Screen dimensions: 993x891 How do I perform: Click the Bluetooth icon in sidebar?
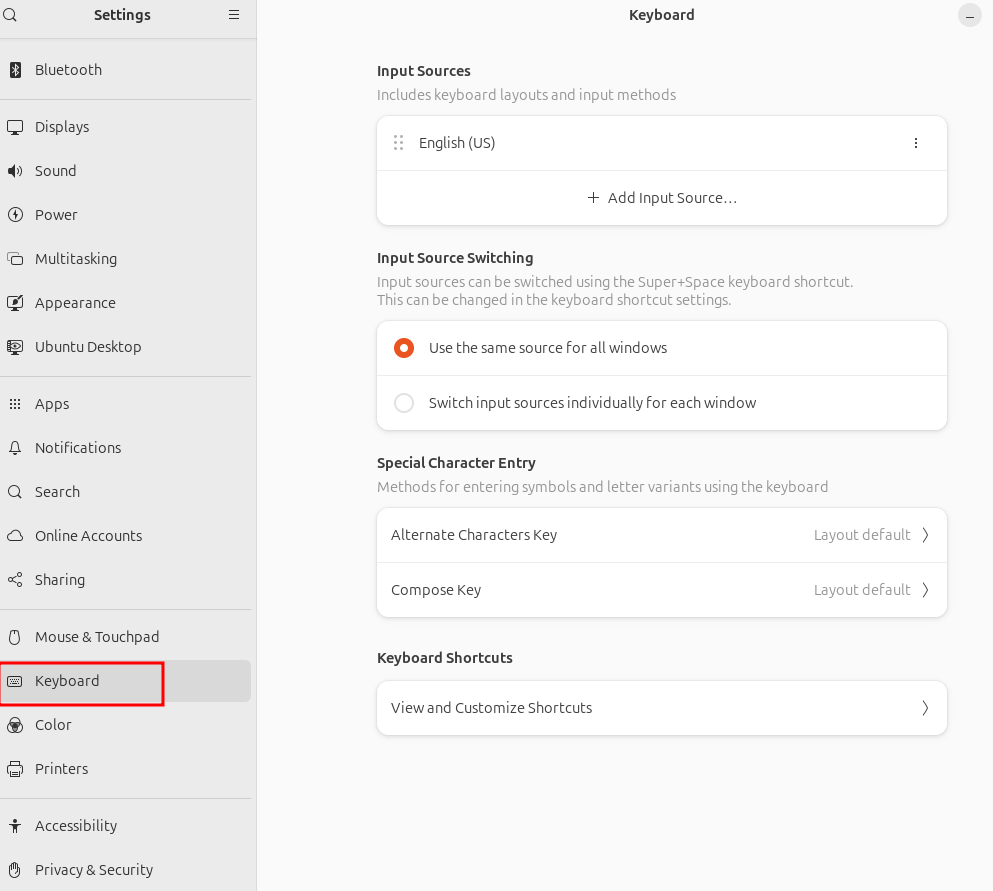coord(15,70)
